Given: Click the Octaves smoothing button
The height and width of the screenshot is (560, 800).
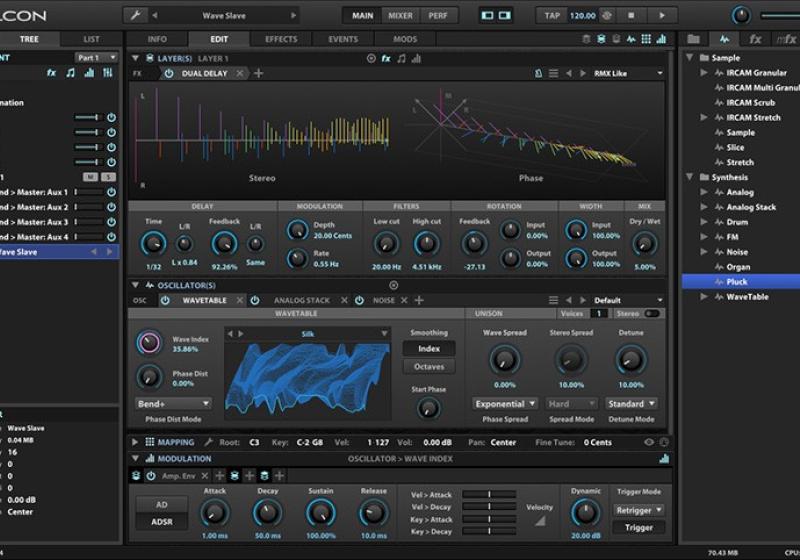Looking at the screenshot, I should click(x=428, y=367).
